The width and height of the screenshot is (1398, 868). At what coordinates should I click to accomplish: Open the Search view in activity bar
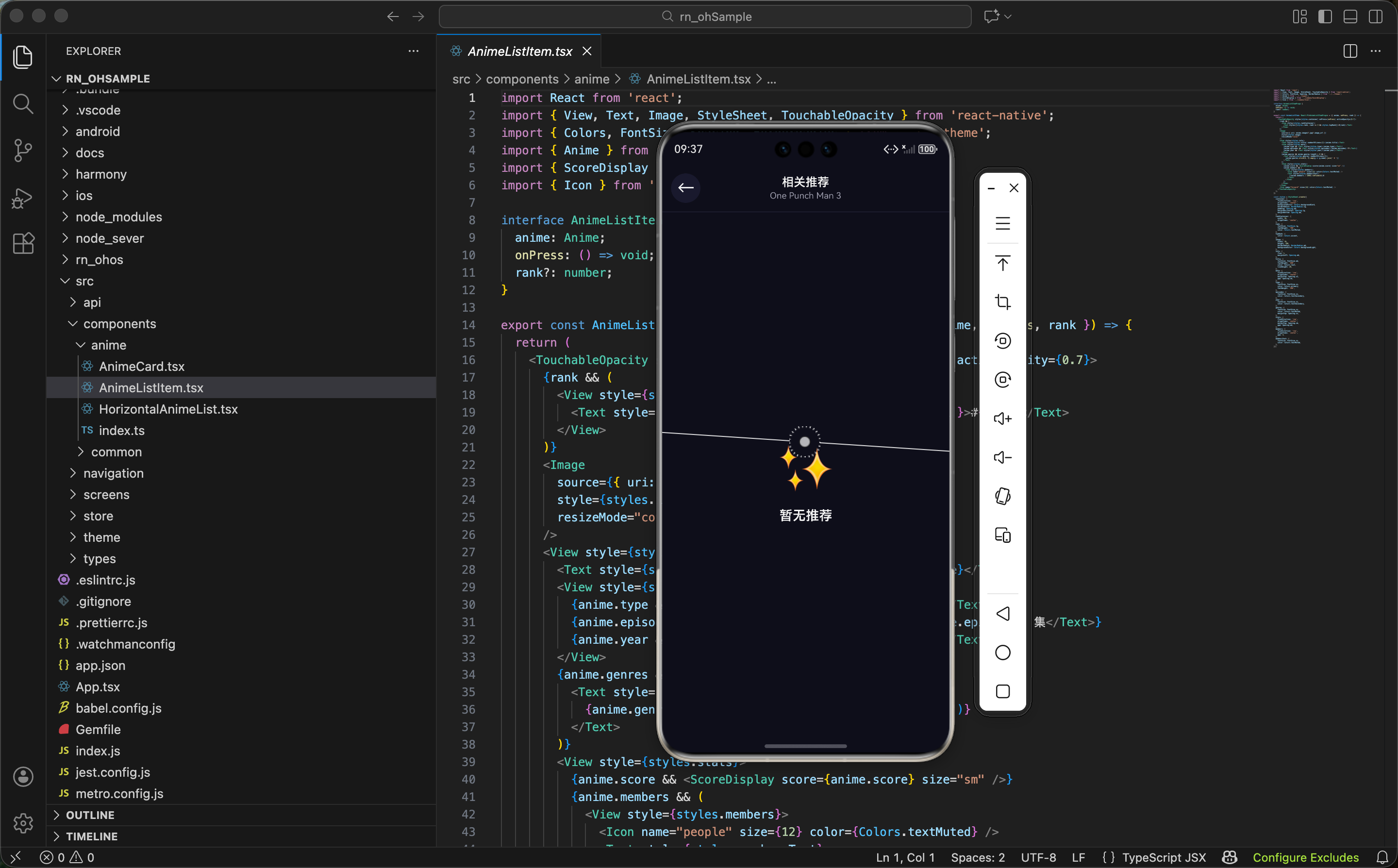pos(23,104)
